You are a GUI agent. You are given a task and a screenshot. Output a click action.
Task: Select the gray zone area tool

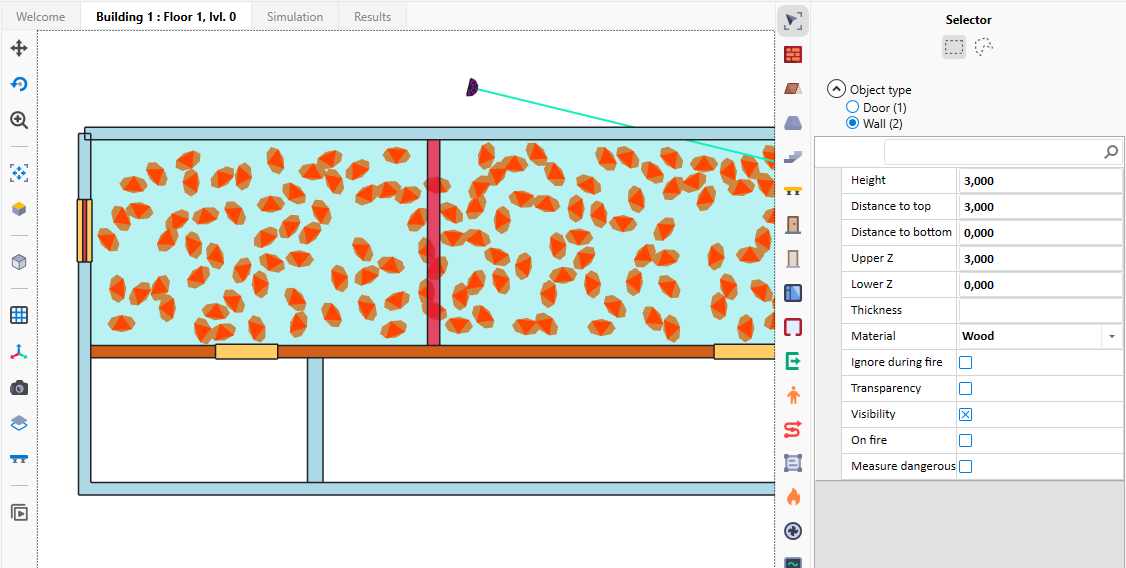[x=793, y=463]
